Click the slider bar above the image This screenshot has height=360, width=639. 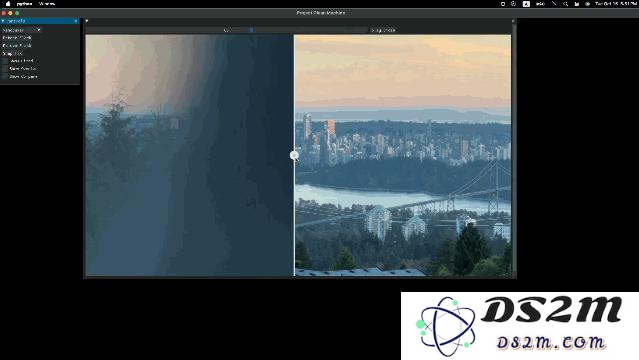[227, 30]
